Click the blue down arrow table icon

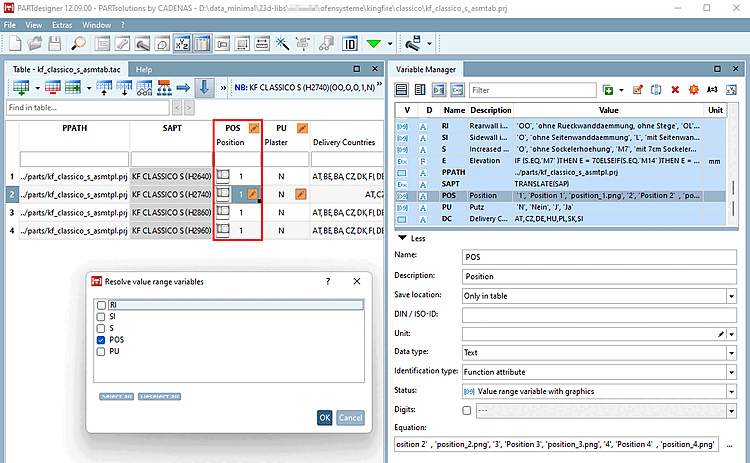[204, 88]
